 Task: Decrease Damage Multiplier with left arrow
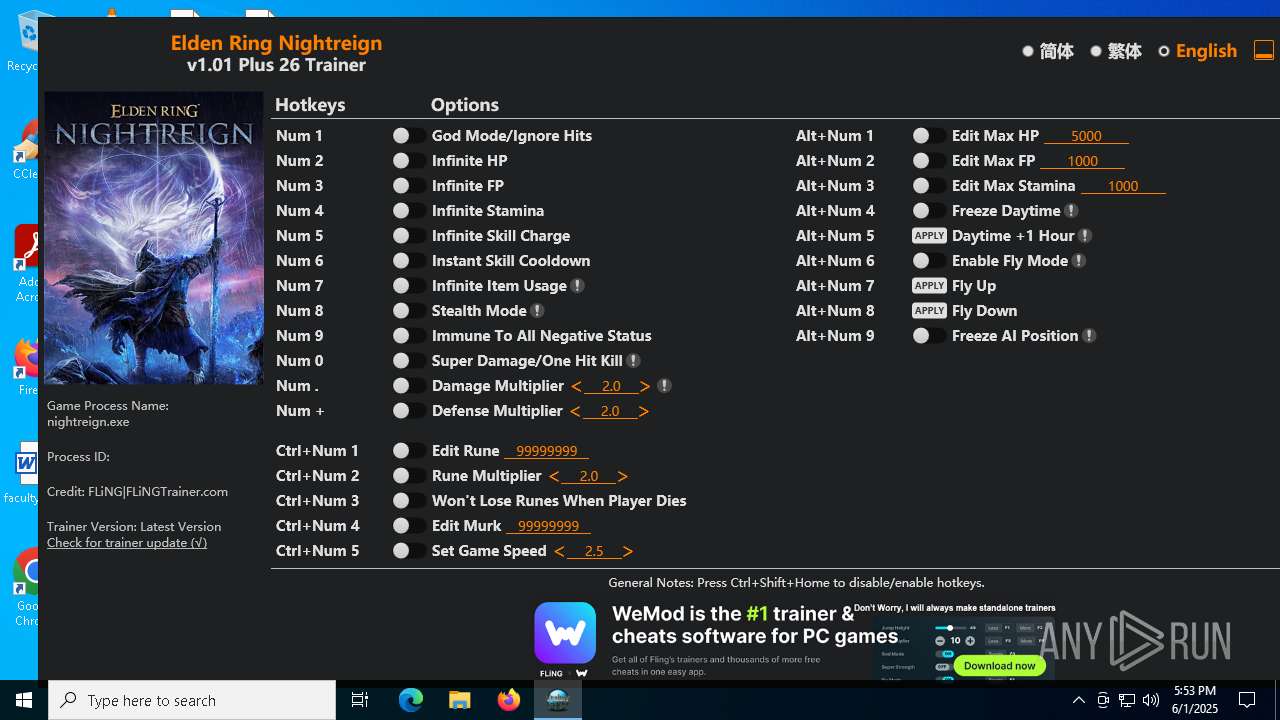click(576, 386)
